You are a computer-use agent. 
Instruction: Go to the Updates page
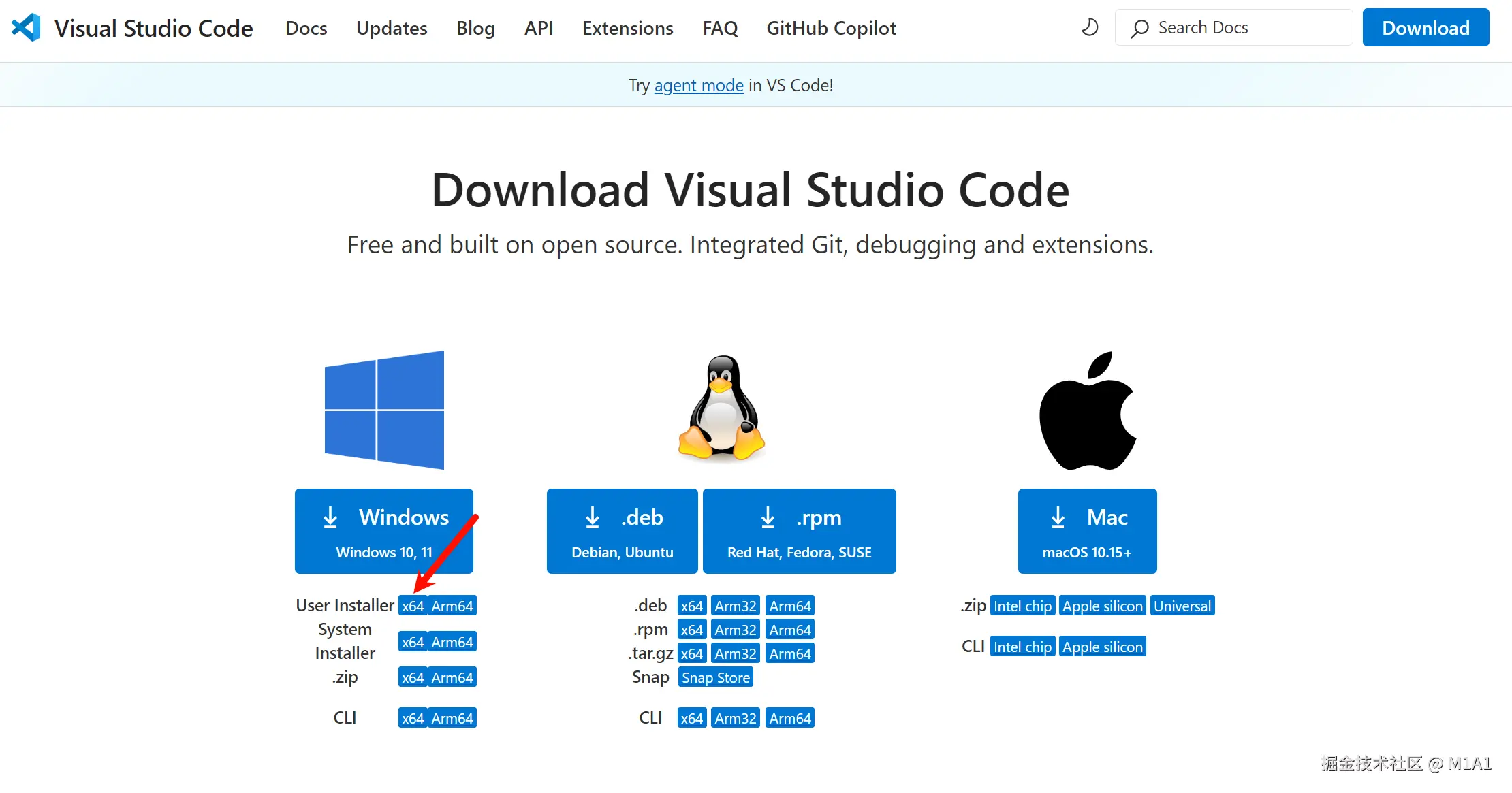point(392,28)
